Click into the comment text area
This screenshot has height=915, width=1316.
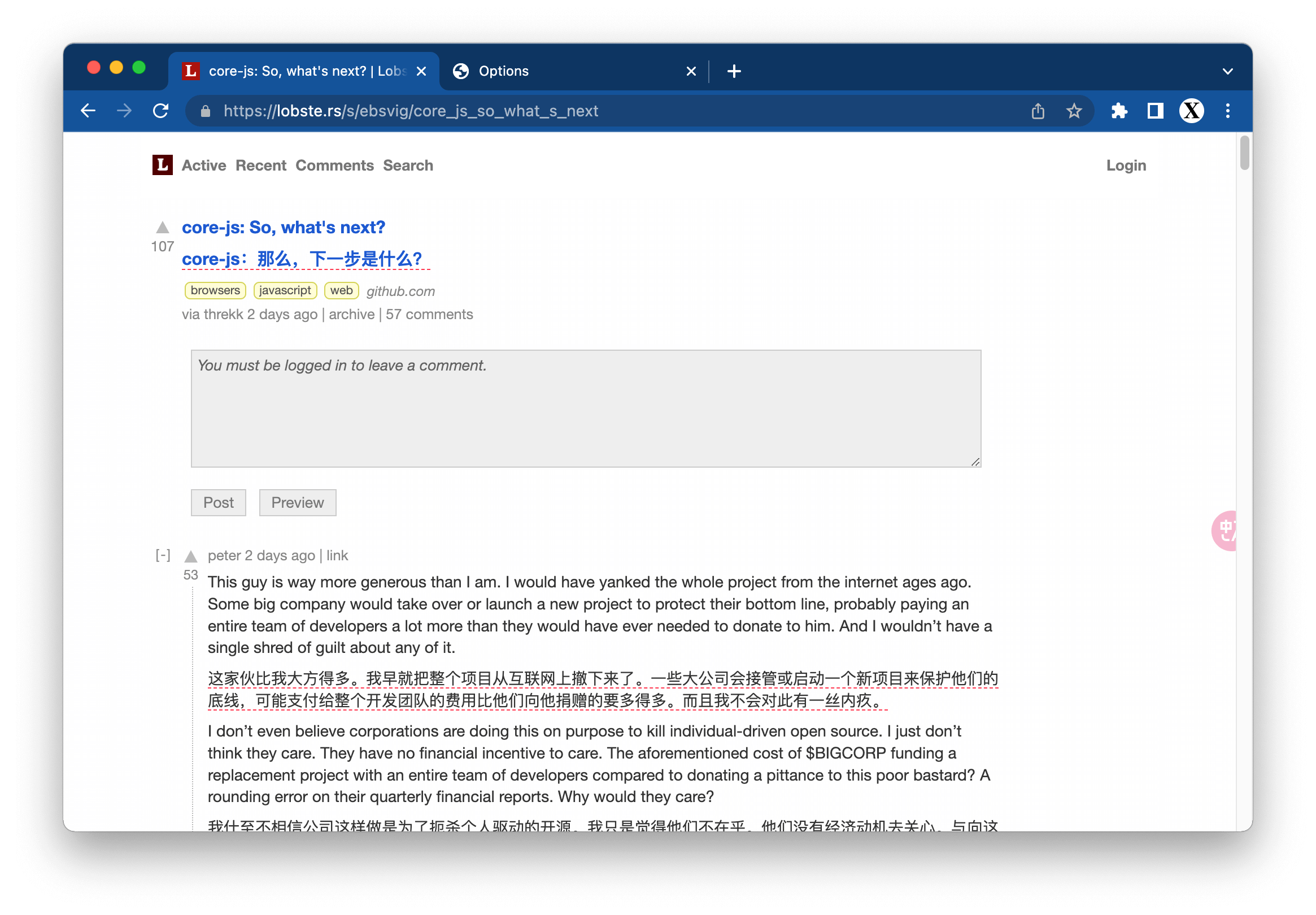coord(585,408)
